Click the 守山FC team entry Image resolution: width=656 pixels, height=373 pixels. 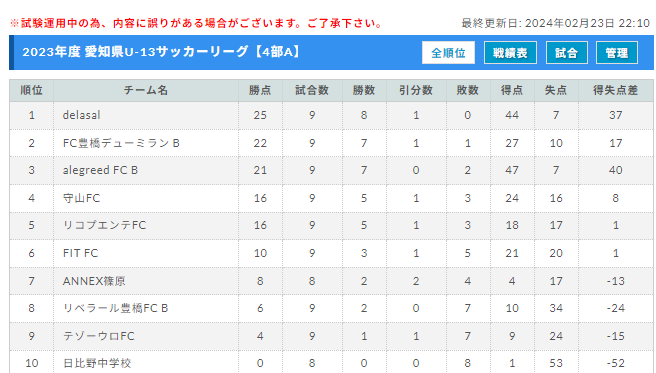pos(82,198)
